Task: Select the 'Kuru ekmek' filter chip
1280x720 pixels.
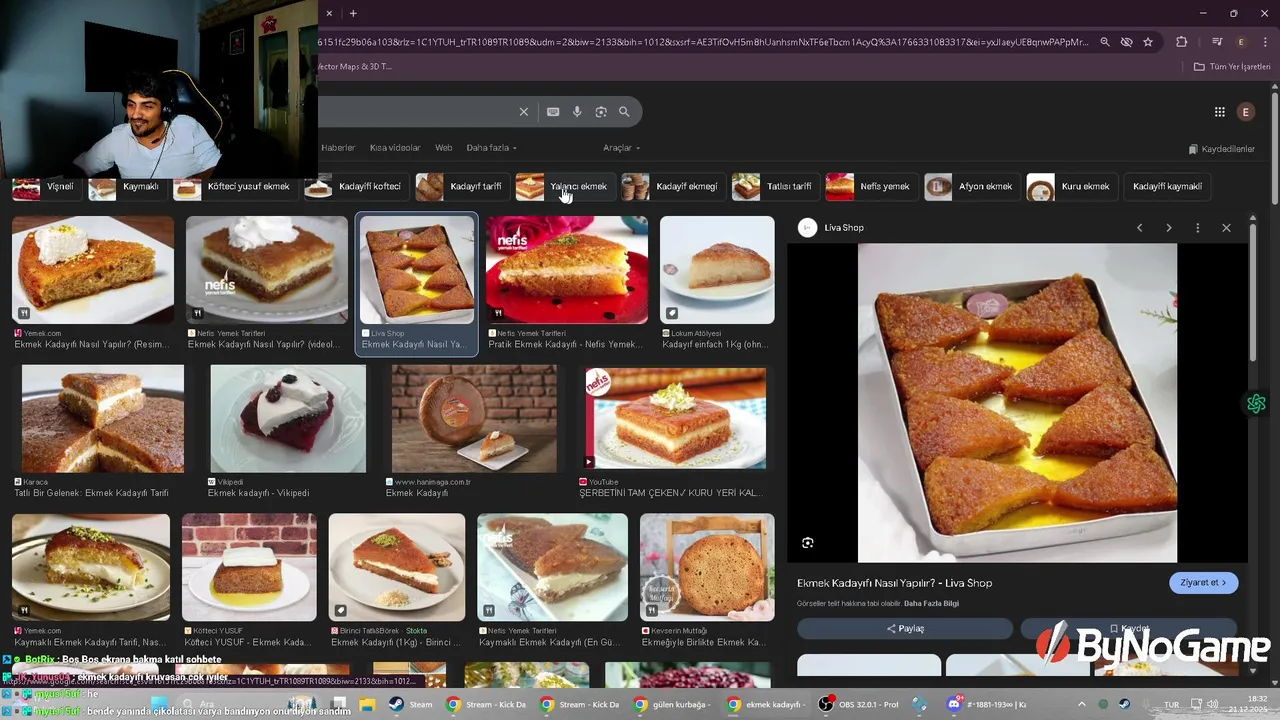Action: (x=1071, y=187)
